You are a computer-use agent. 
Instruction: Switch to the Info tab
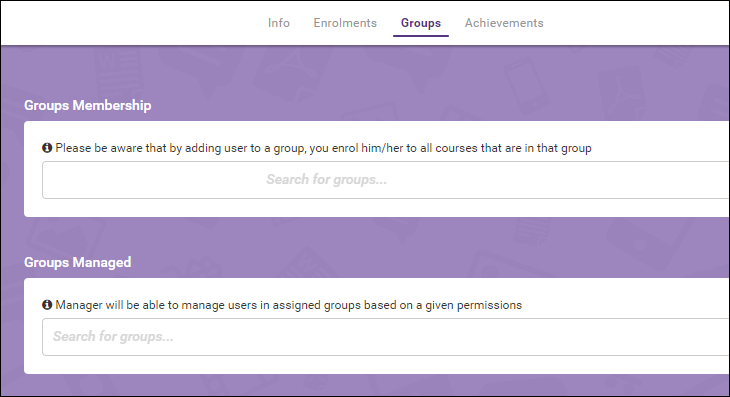click(278, 23)
